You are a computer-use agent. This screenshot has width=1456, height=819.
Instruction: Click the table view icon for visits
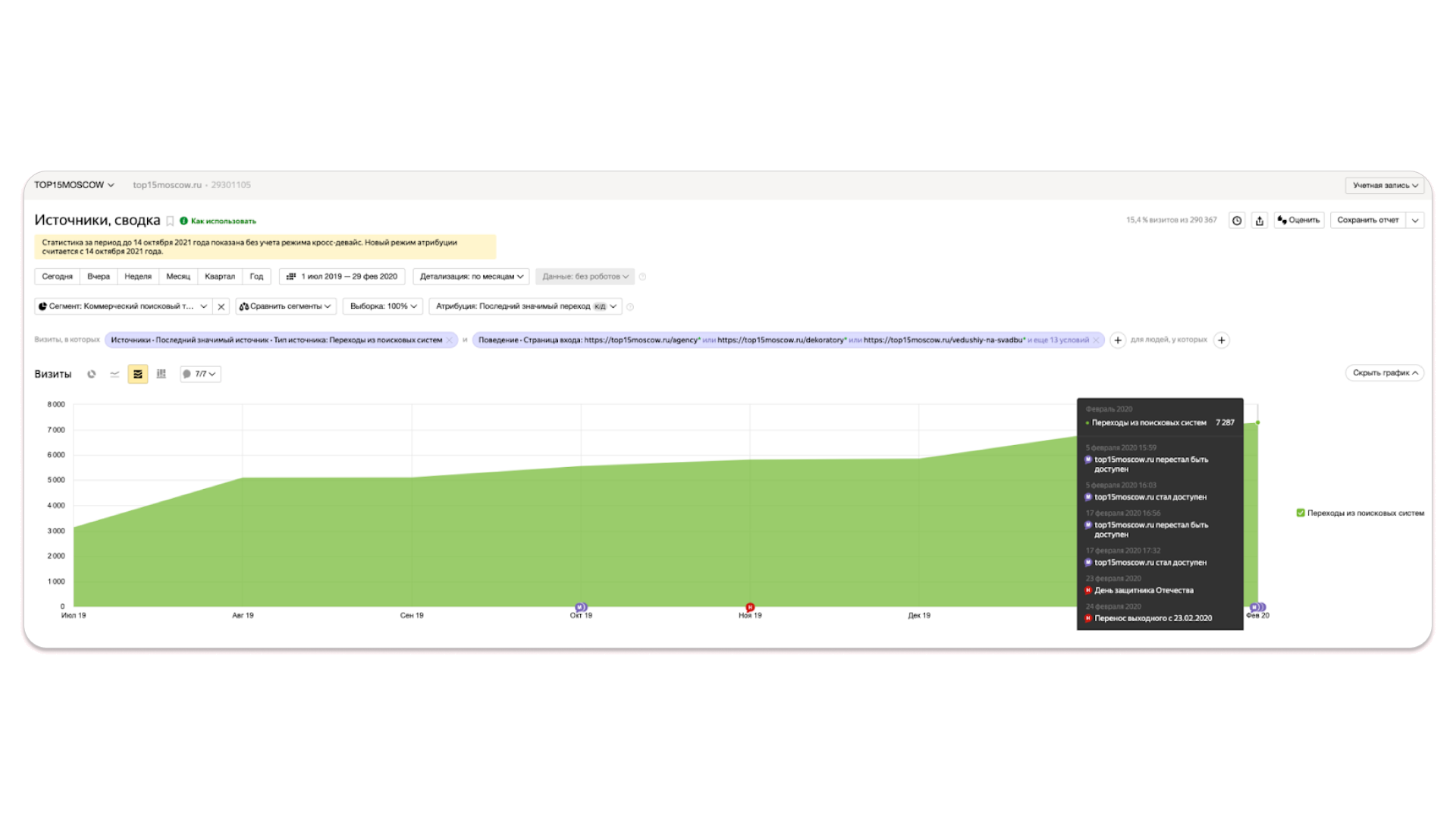click(x=161, y=373)
